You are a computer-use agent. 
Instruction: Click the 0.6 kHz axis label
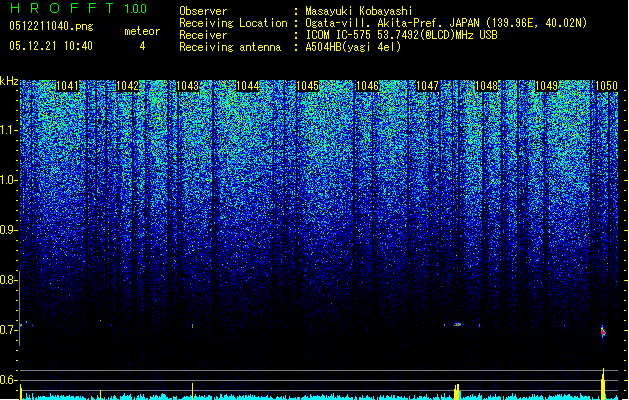coord(9,380)
